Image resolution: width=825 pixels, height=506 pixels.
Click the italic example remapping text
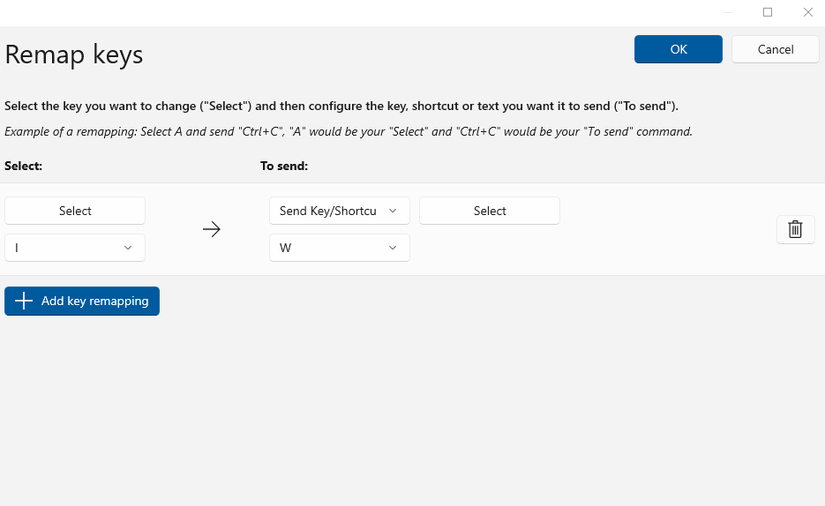(348, 132)
